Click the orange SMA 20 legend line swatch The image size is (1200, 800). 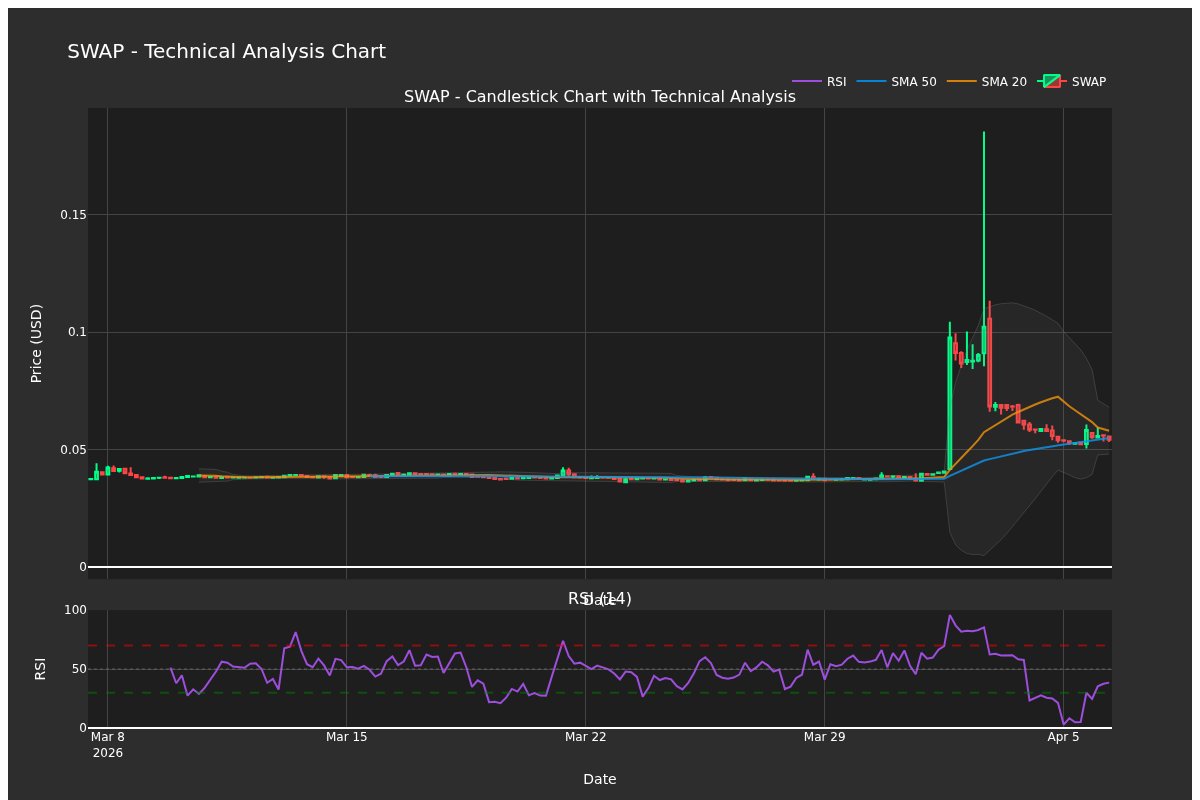[x=962, y=82]
